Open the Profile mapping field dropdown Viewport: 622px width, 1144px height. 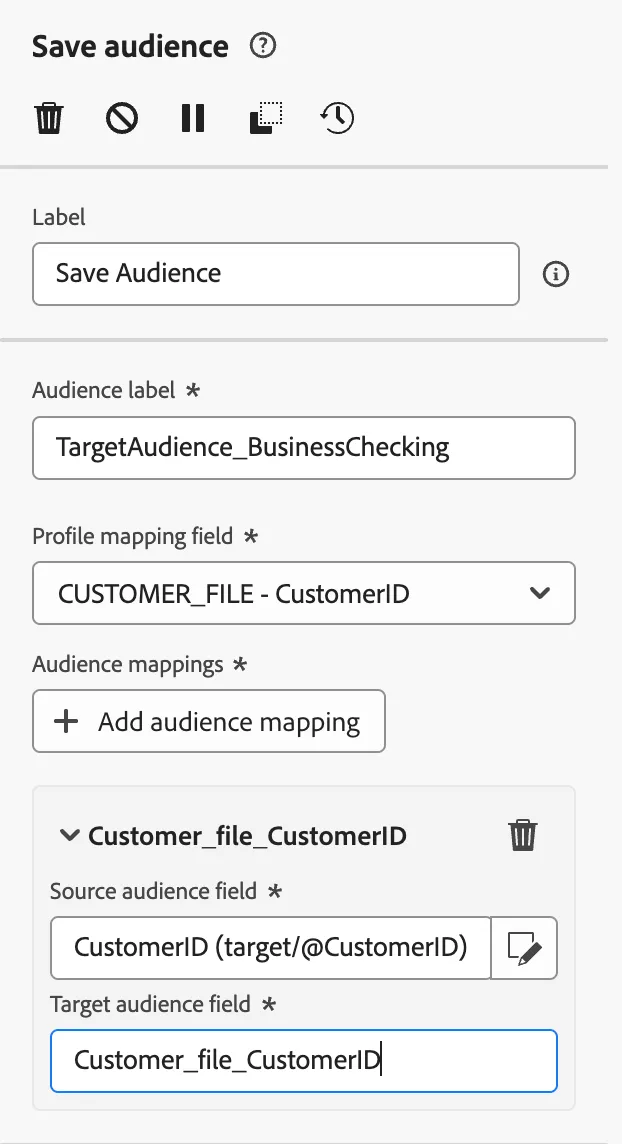(x=304, y=593)
